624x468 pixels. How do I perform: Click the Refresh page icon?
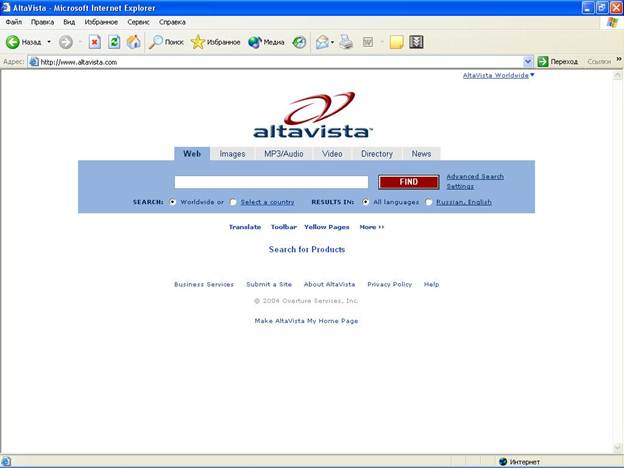(x=114, y=42)
